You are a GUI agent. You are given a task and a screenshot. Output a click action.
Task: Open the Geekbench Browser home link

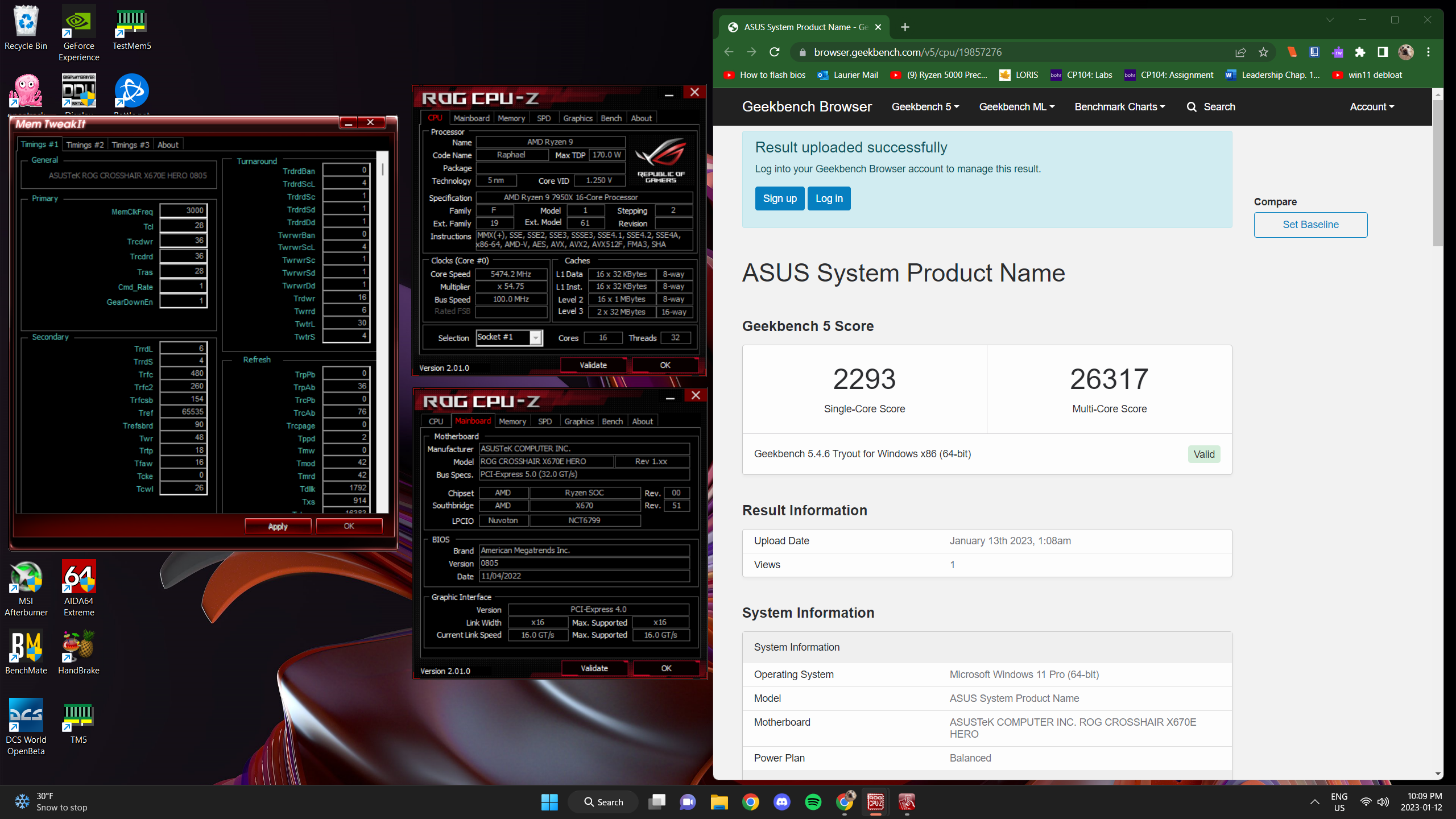pos(806,107)
